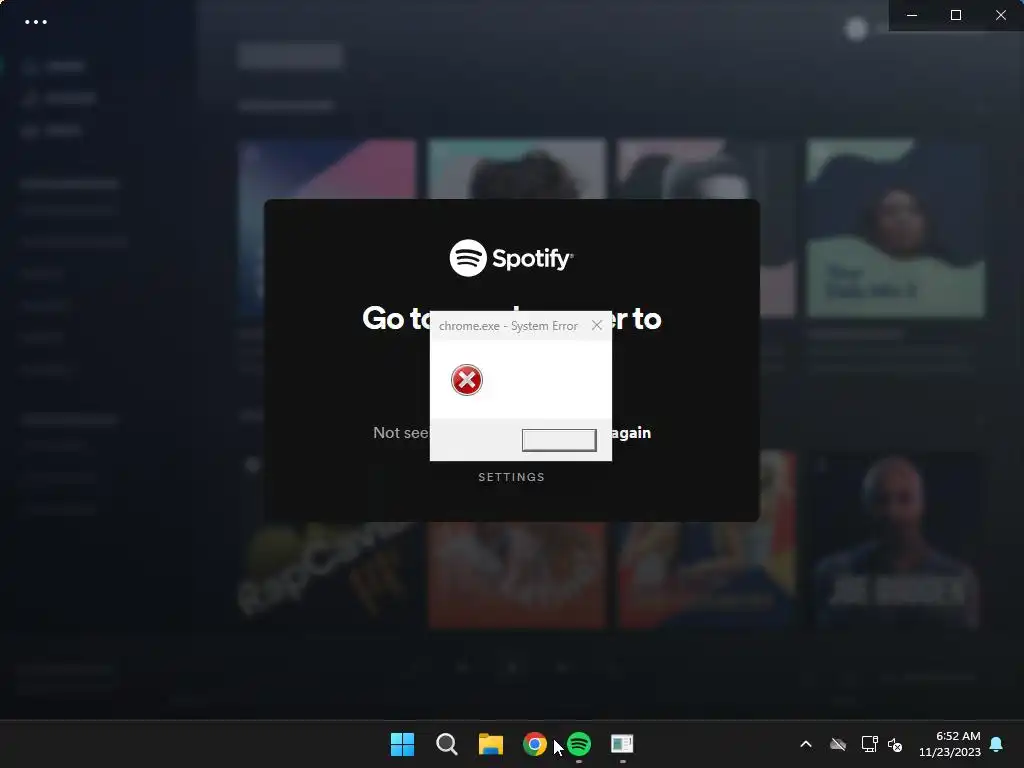The width and height of the screenshot is (1024, 768).
Task: Launch File Explorer from taskbar
Action: coord(490,744)
